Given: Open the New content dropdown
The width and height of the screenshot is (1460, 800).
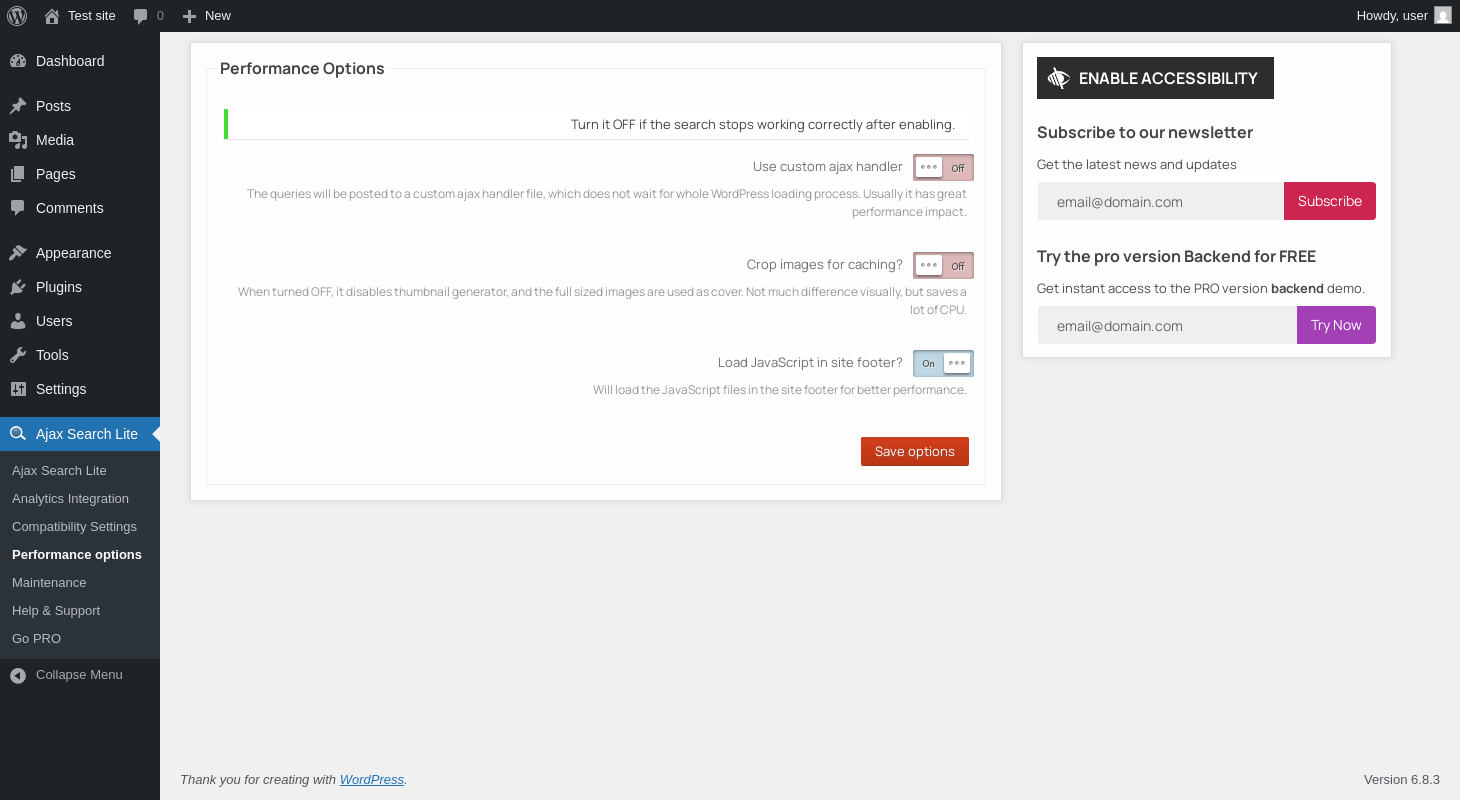Looking at the screenshot, I should click(207, 15).
